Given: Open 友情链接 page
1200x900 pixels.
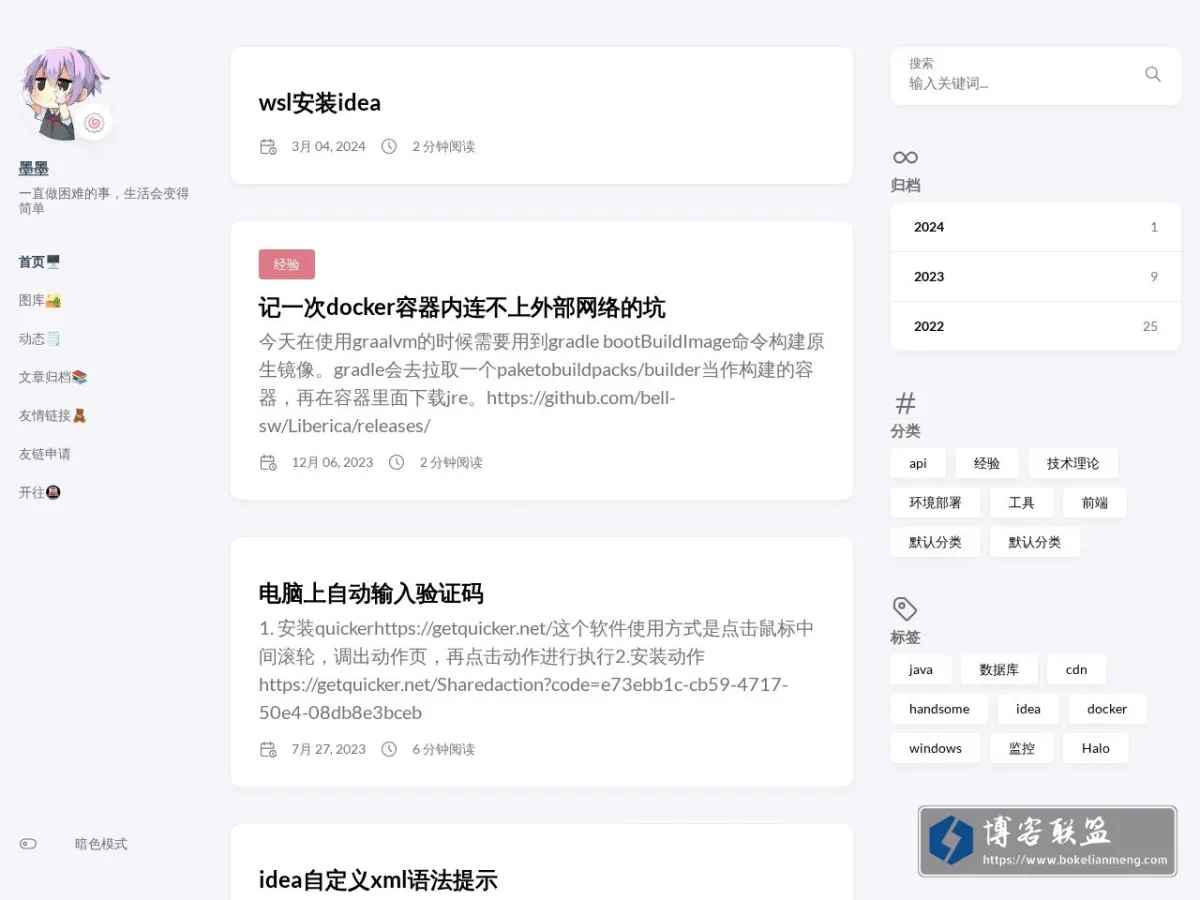Looking at the screenshot, I should pyautogui.click(x=53, y=416).
